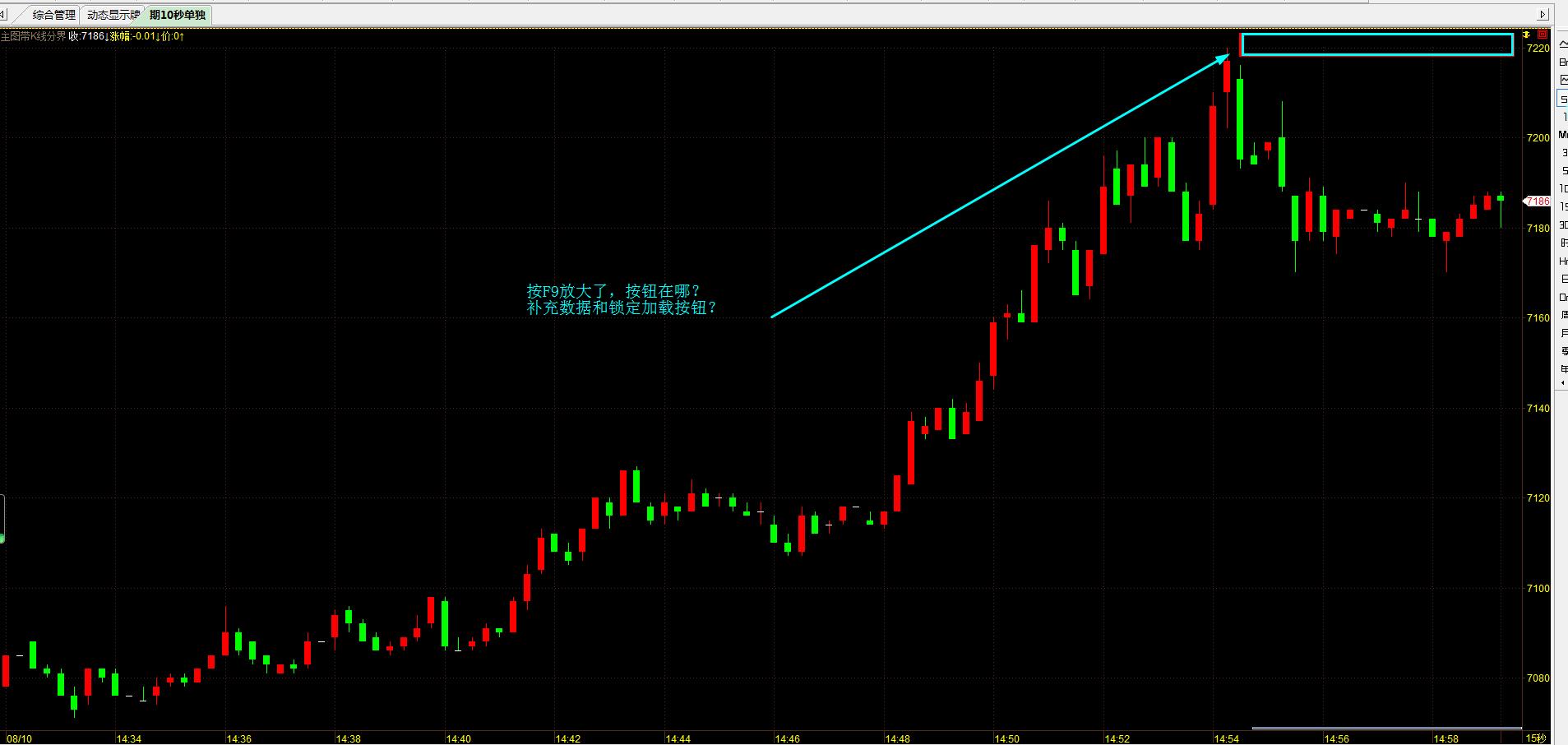1568x745 pixels.
Task: Click the 7140 price axis label
Action: coord(1538,409)
